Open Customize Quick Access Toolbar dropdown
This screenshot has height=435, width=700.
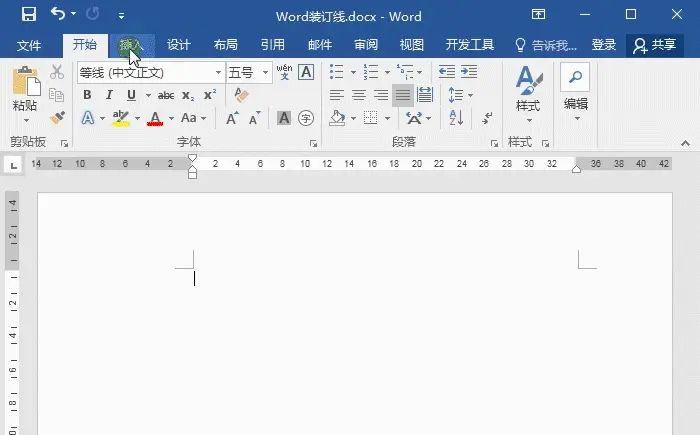(x=121, y=16)
